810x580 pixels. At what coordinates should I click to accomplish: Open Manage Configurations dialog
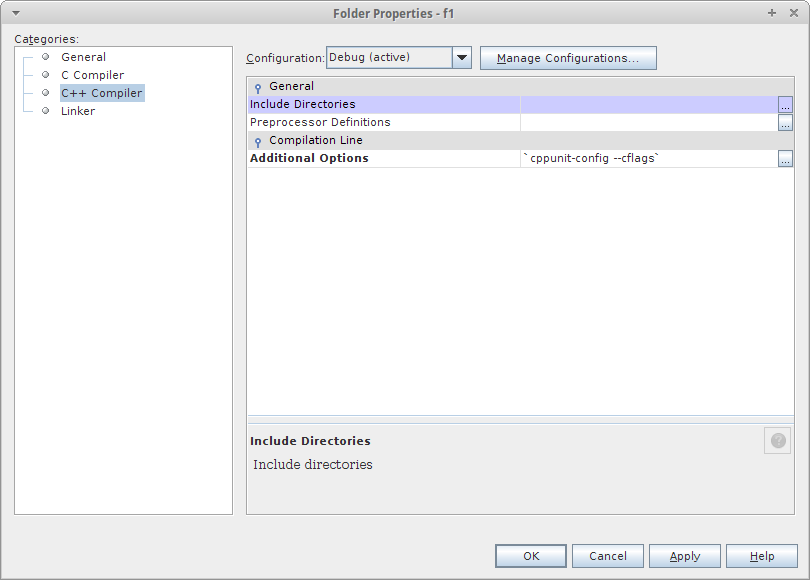(568, 58)
